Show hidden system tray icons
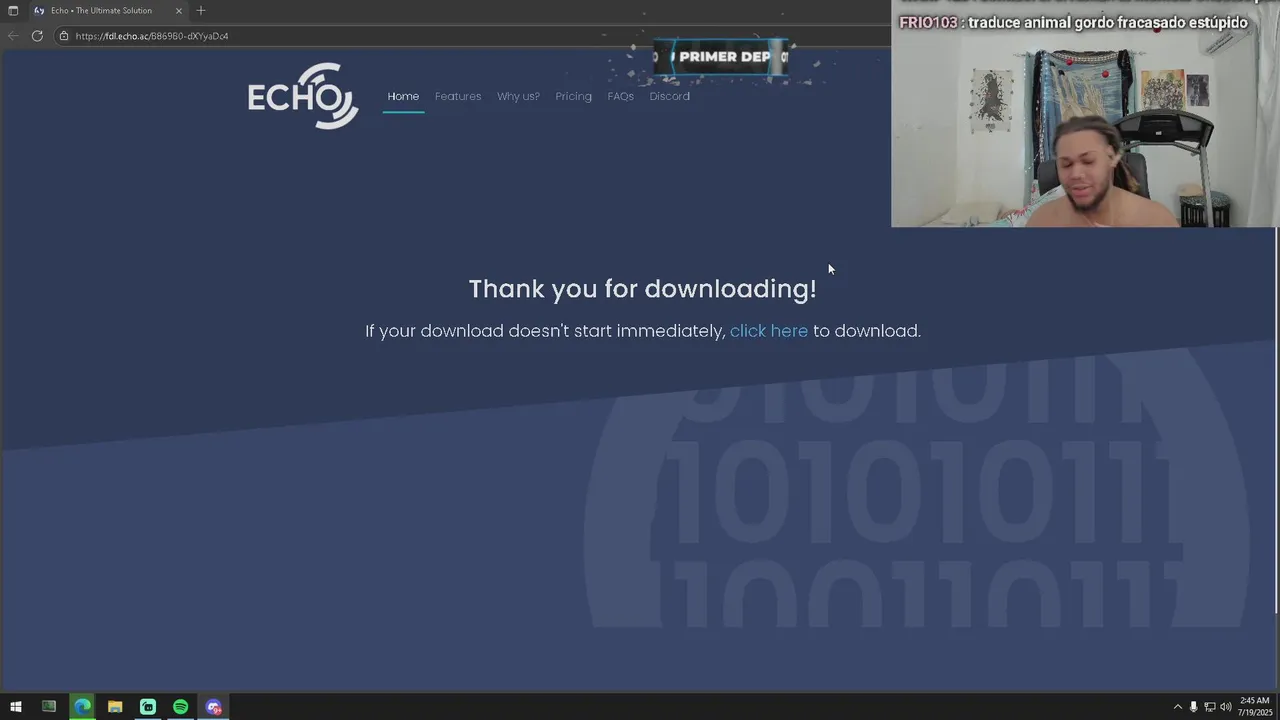Image resolution: width=1280 pixels, height=720 pixels. point(1177,707)
